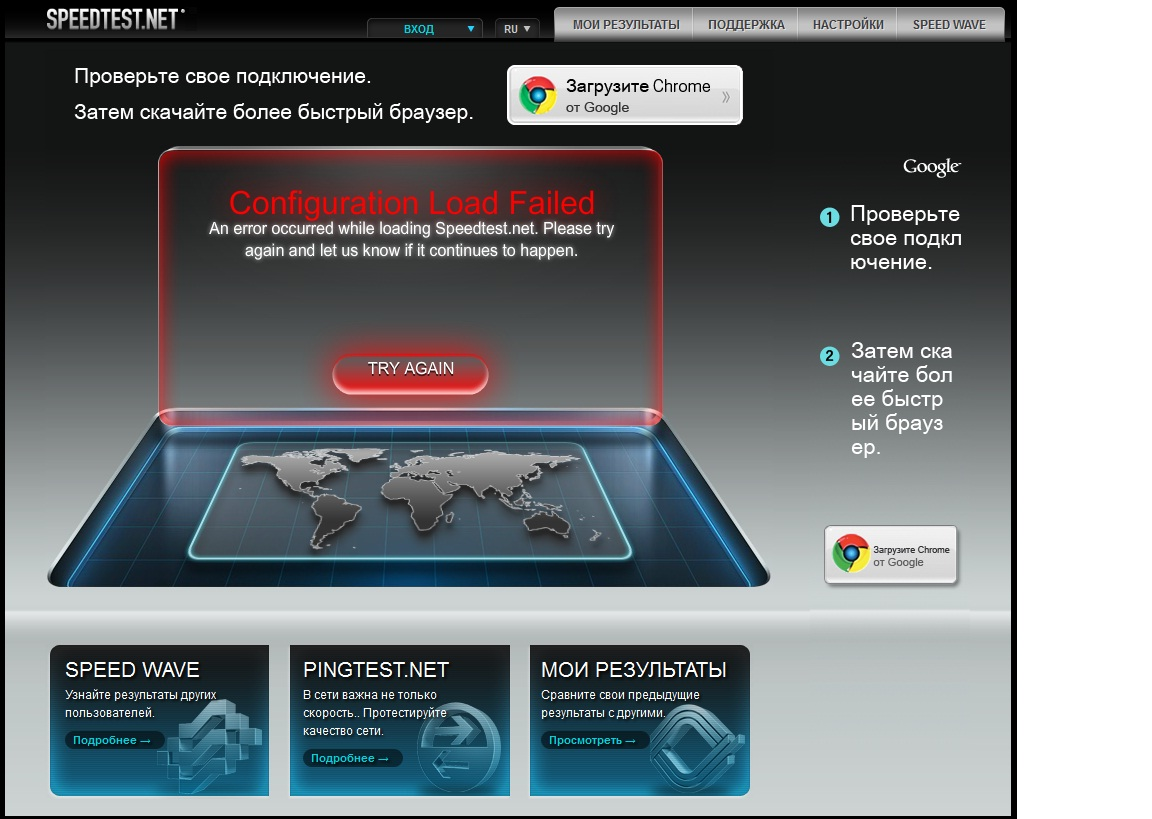Click the Speedtest.net logo
This screenshot has height=819, width=1152.
tap(115, 19)
